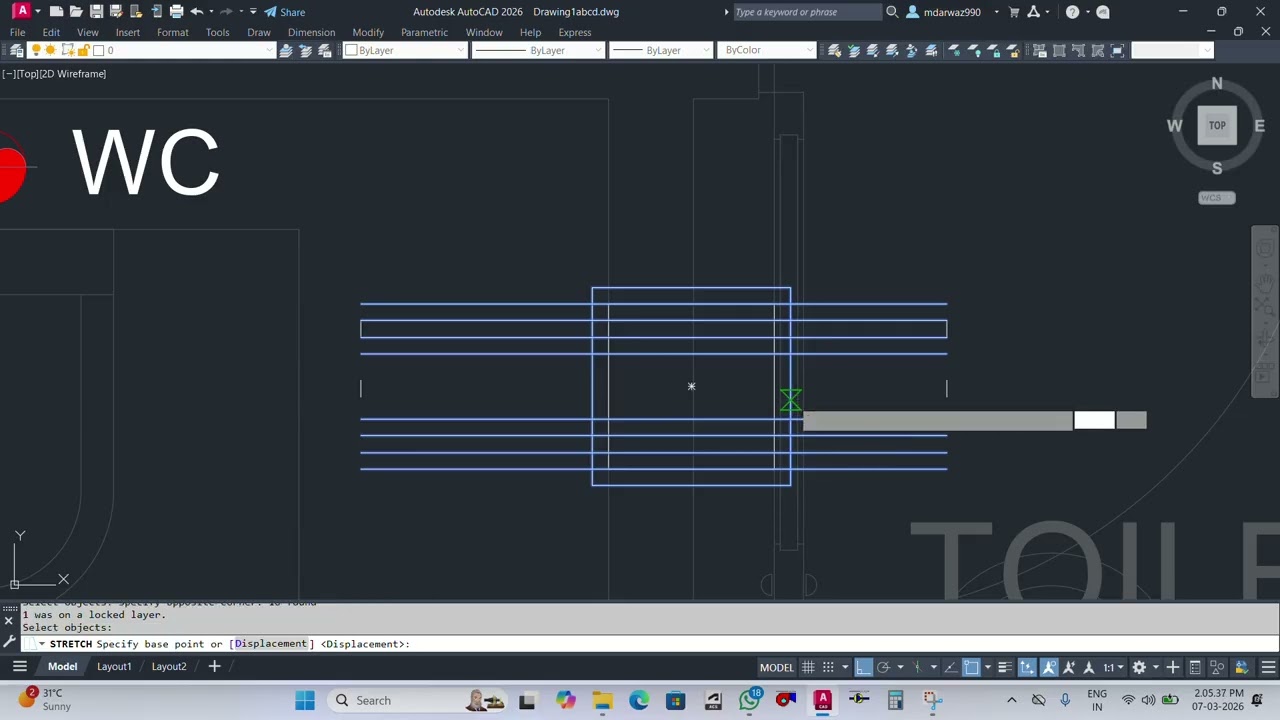Toggle polar tracking in status bar

click(883, 667)
